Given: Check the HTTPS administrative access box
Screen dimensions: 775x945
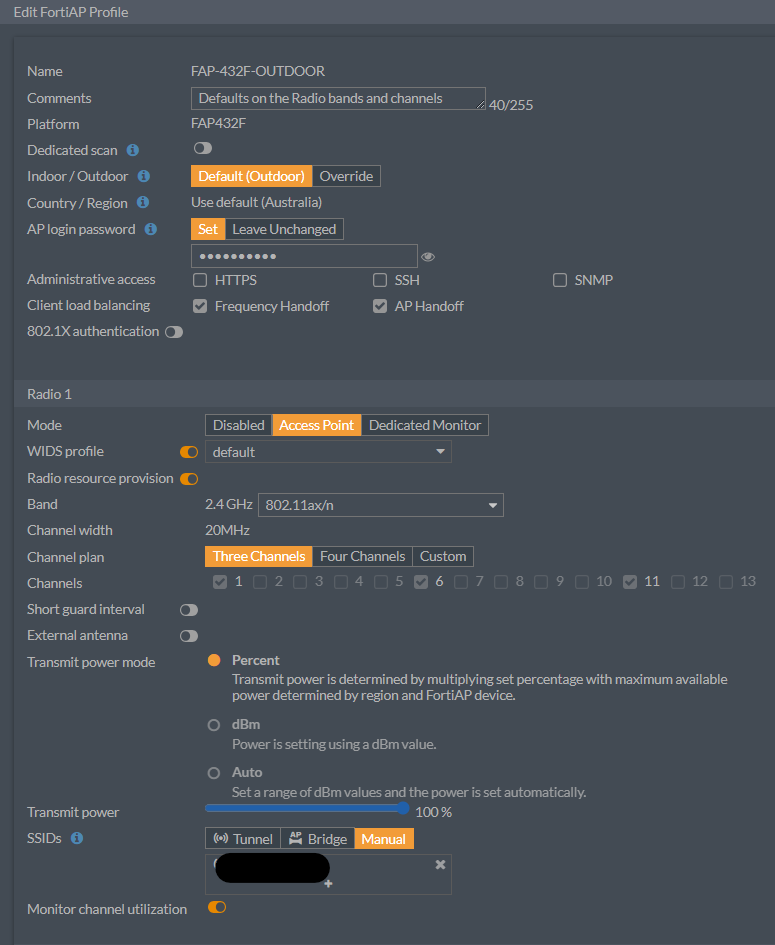Looking at the screenshot, I should [x=200, y=280].
